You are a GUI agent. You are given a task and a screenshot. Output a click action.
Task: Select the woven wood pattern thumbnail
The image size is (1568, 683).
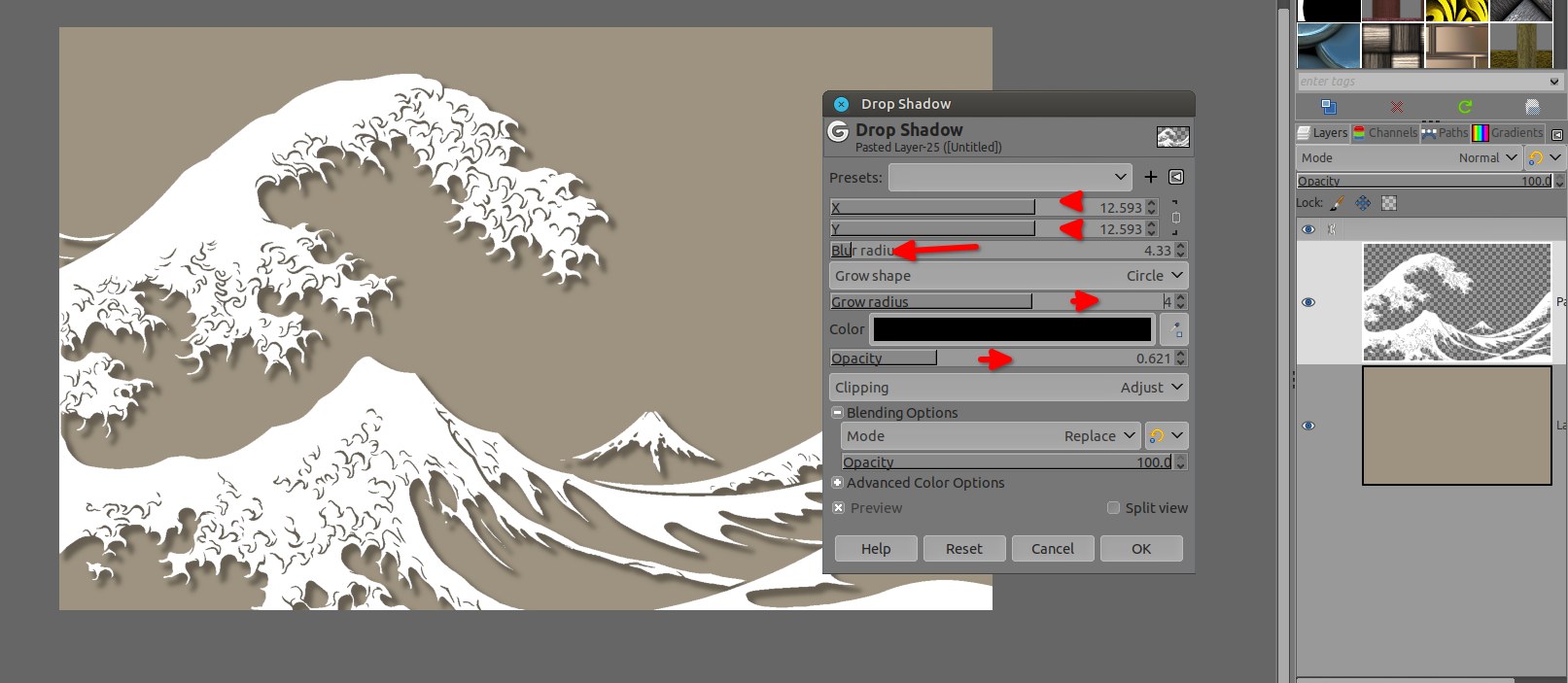pos(1393,45)
